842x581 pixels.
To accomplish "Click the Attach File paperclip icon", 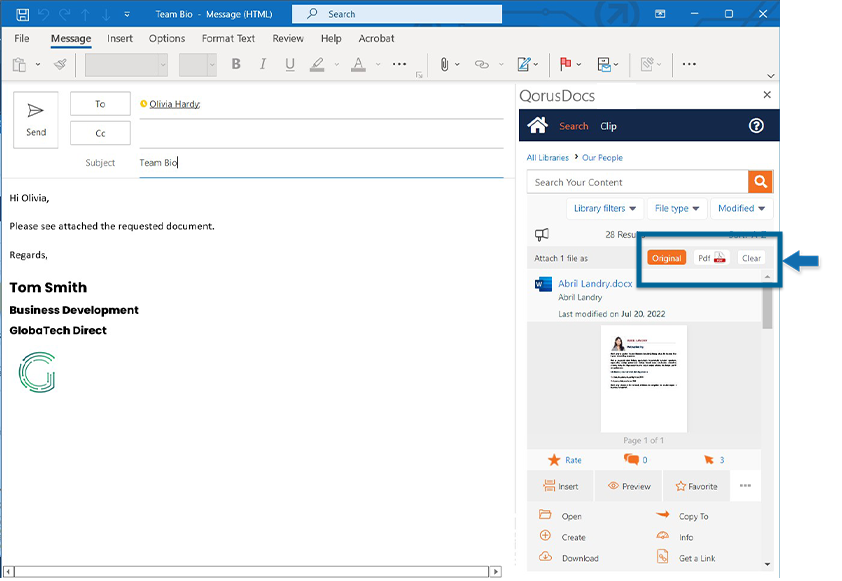I will point(444,64).
